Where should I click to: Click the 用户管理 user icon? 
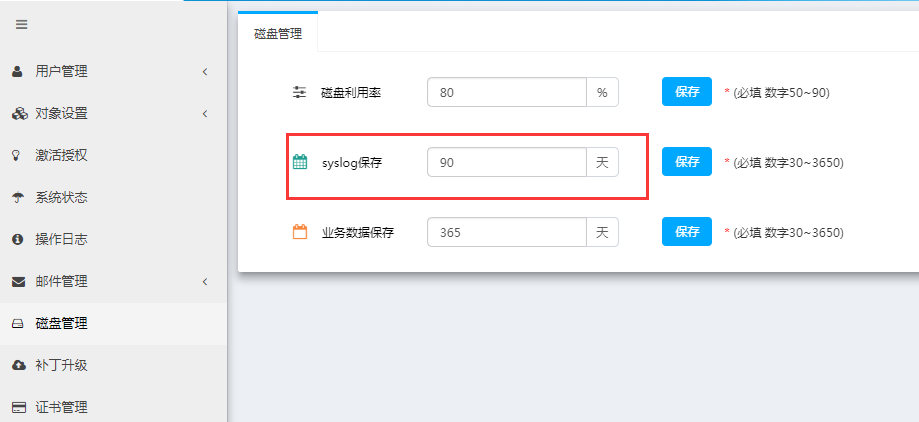(x=18, y=72)
